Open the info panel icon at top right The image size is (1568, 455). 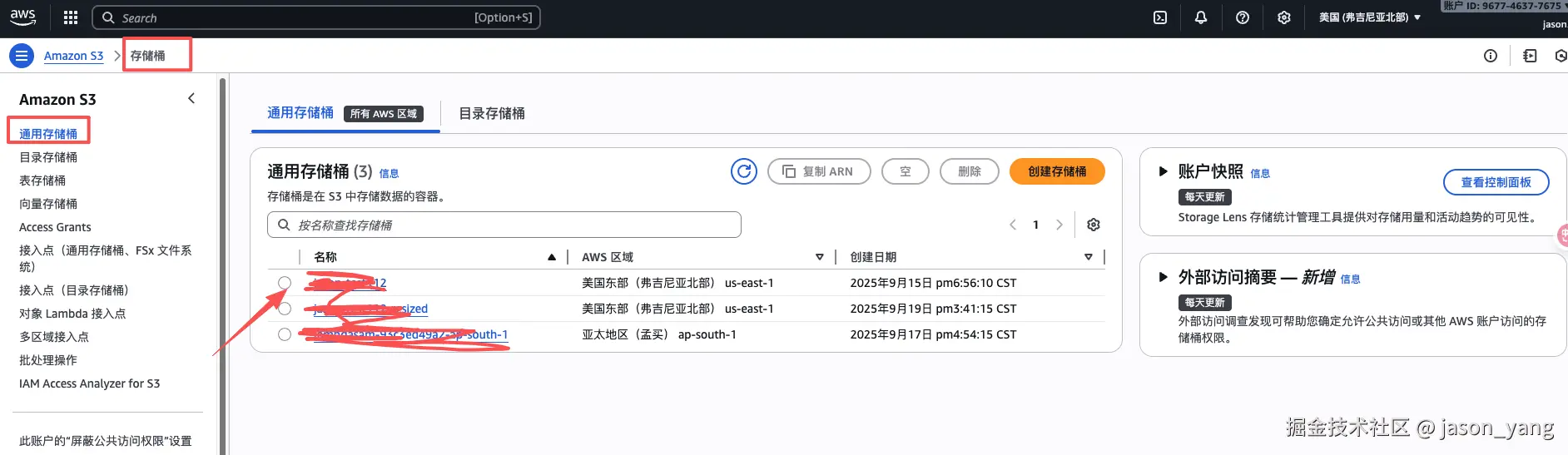[x=1491, y=56]
